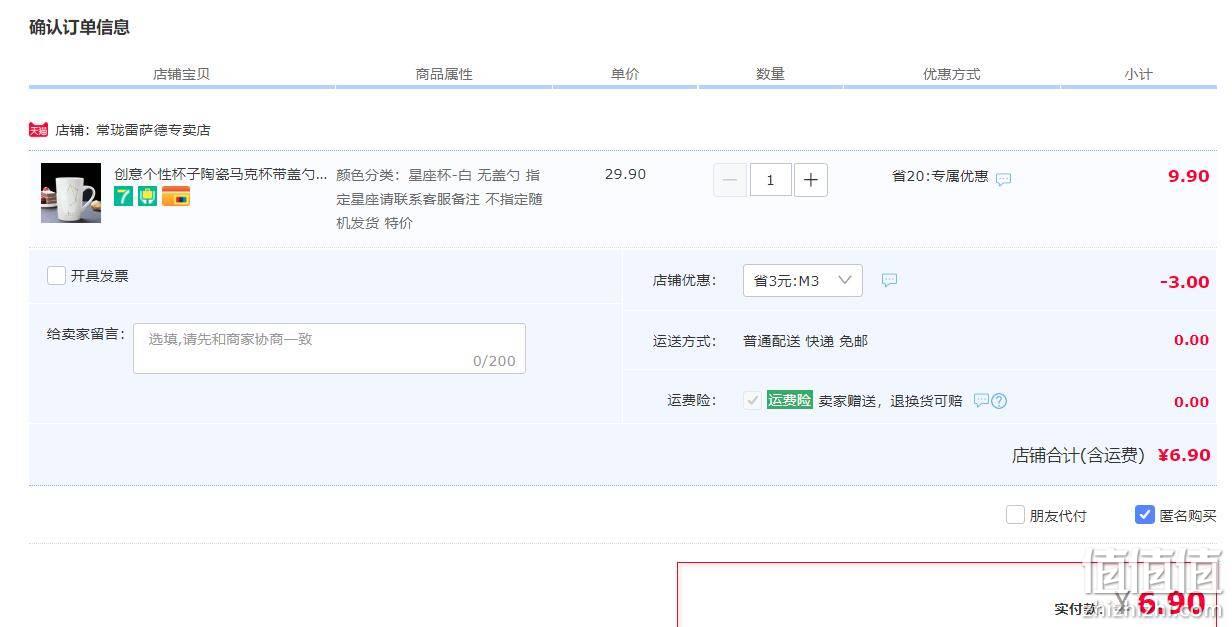This screenshot has height=627, width=1232.
Task: Open the green 7-day return badge
Action: click(123, 196)
